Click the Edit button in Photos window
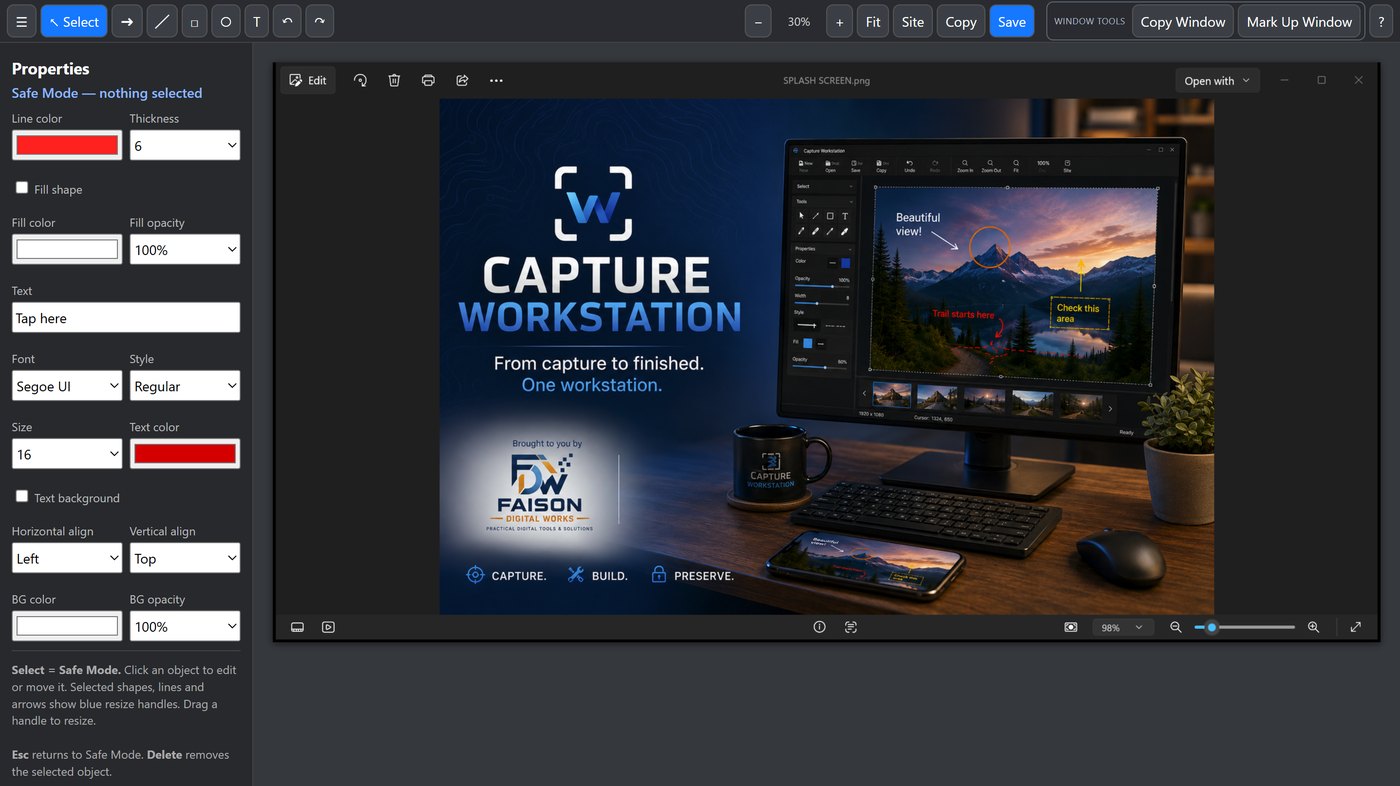Viewport: 1400px width, 786px height. (x=308, y=80)
